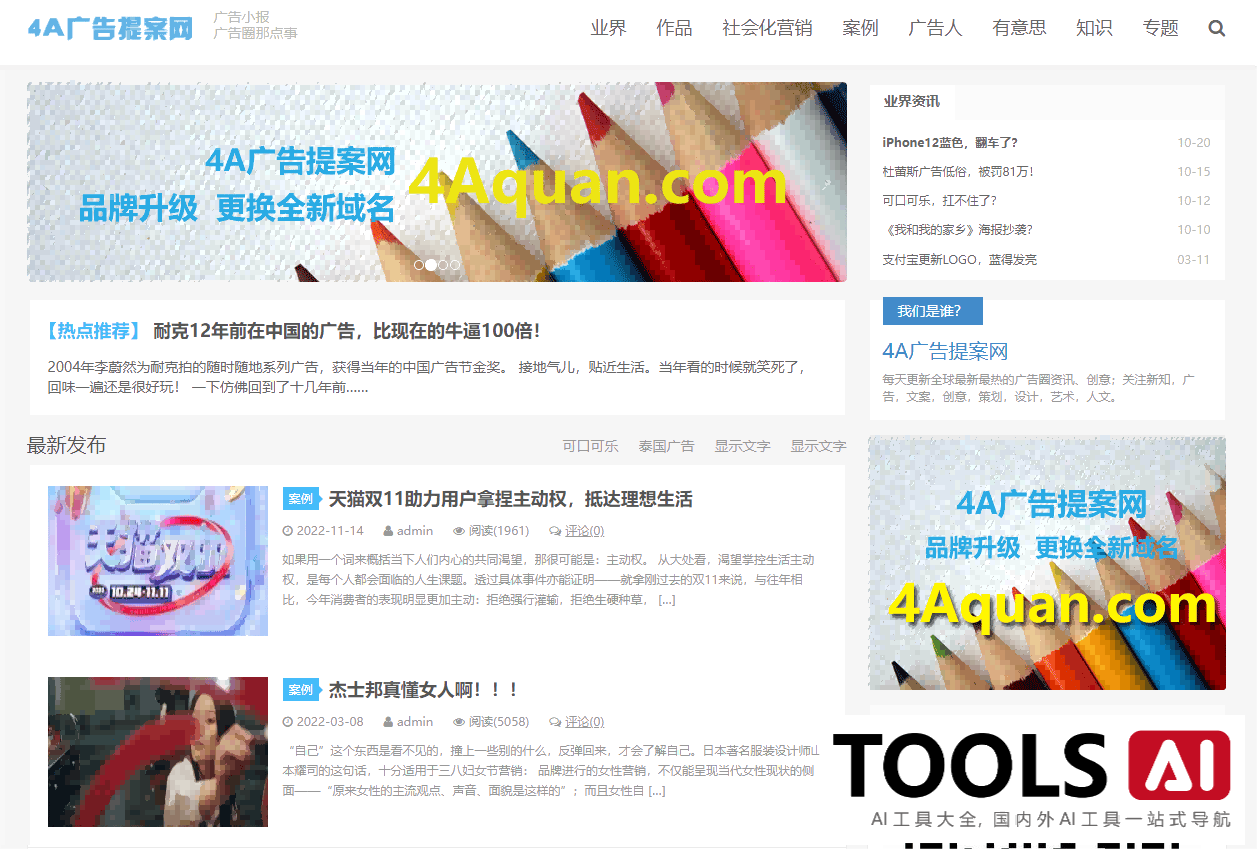Open the 社会化营销 navigation menu
The height and width of the screenshot is (849, 1257).
click(x=766, y=28)
